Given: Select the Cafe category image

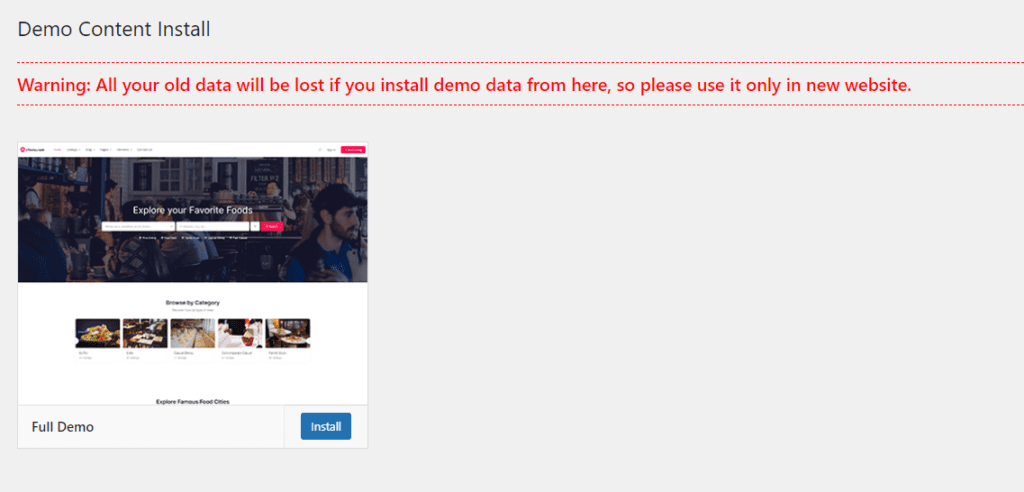Looking at the screenshot, I should [x=145, y=333].
